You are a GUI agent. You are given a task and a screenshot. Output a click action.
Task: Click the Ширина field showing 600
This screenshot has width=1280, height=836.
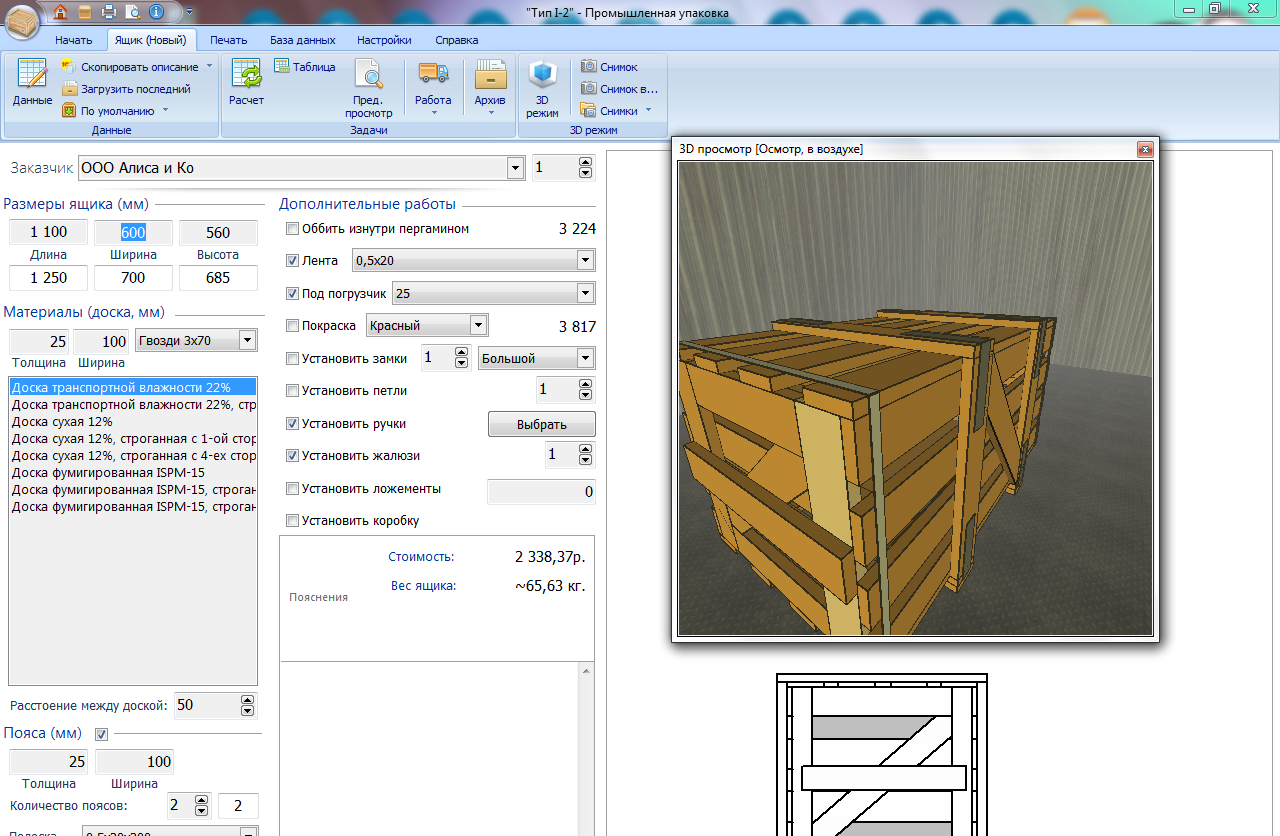tap(133, 232)
